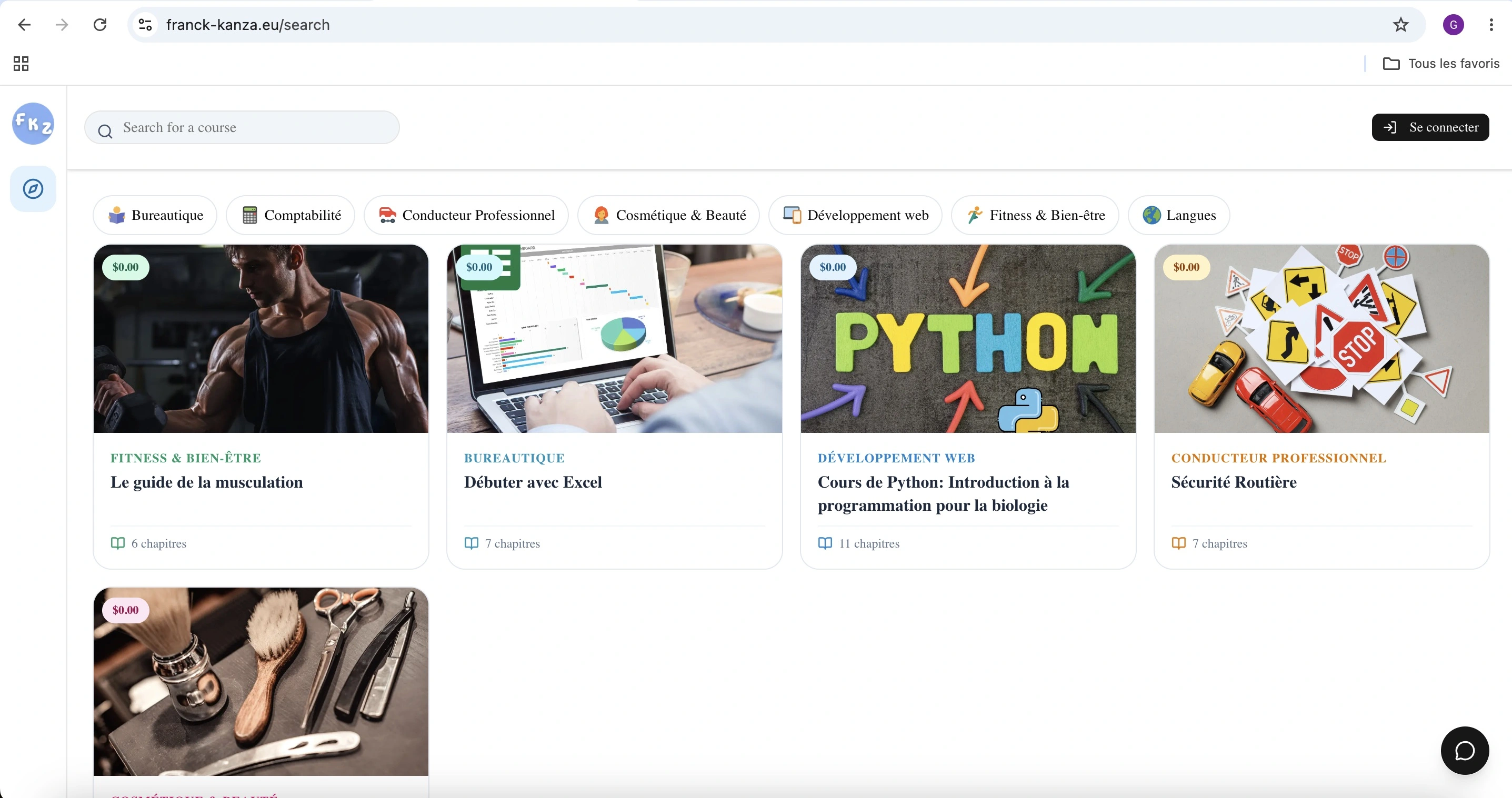Click the 11 chapitres text
Image resolution: width=1512 pixels, height=798 pixels.
tap(869, 544)
